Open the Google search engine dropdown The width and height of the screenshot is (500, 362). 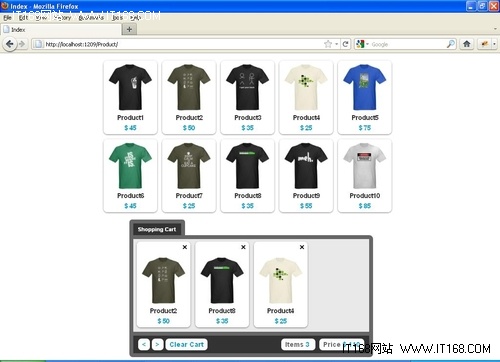point(362,44)
